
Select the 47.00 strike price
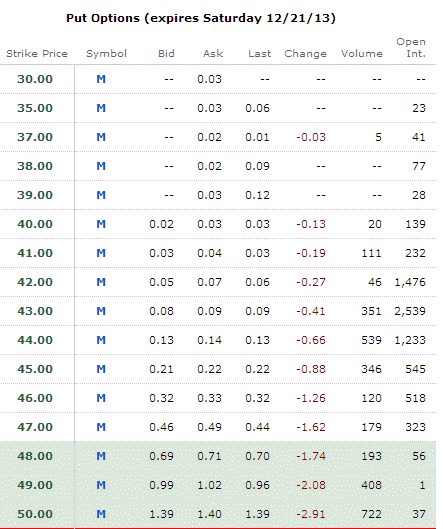pyautogui.click(x=35, y=427)
